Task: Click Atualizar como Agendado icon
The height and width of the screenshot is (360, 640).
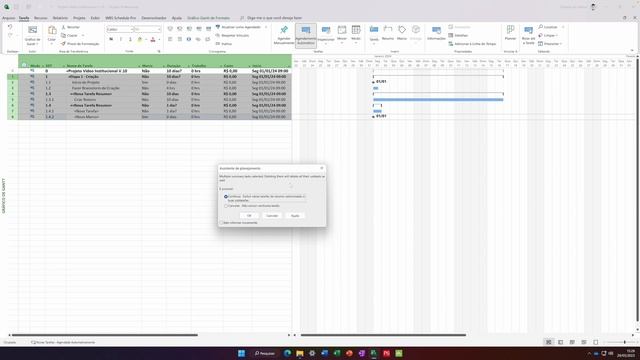Action: pyautogui.click(x=218, y=27)
